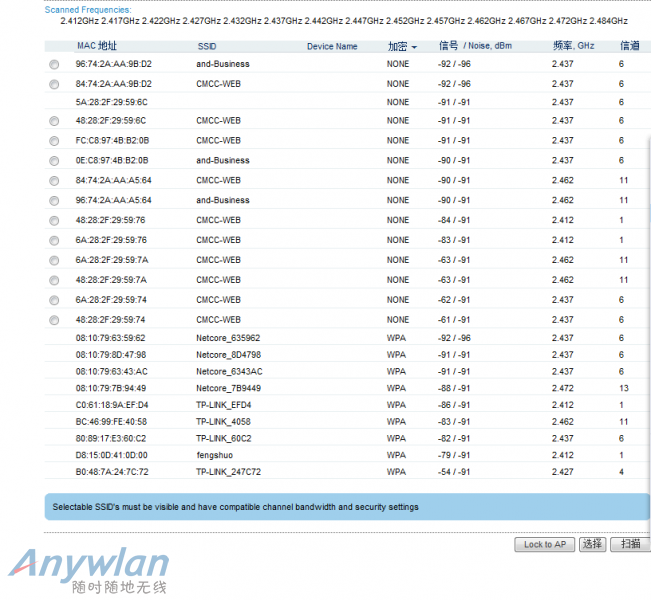Click SSID fengshuo
Screen dimensions: 651x600
coord(214,456)
